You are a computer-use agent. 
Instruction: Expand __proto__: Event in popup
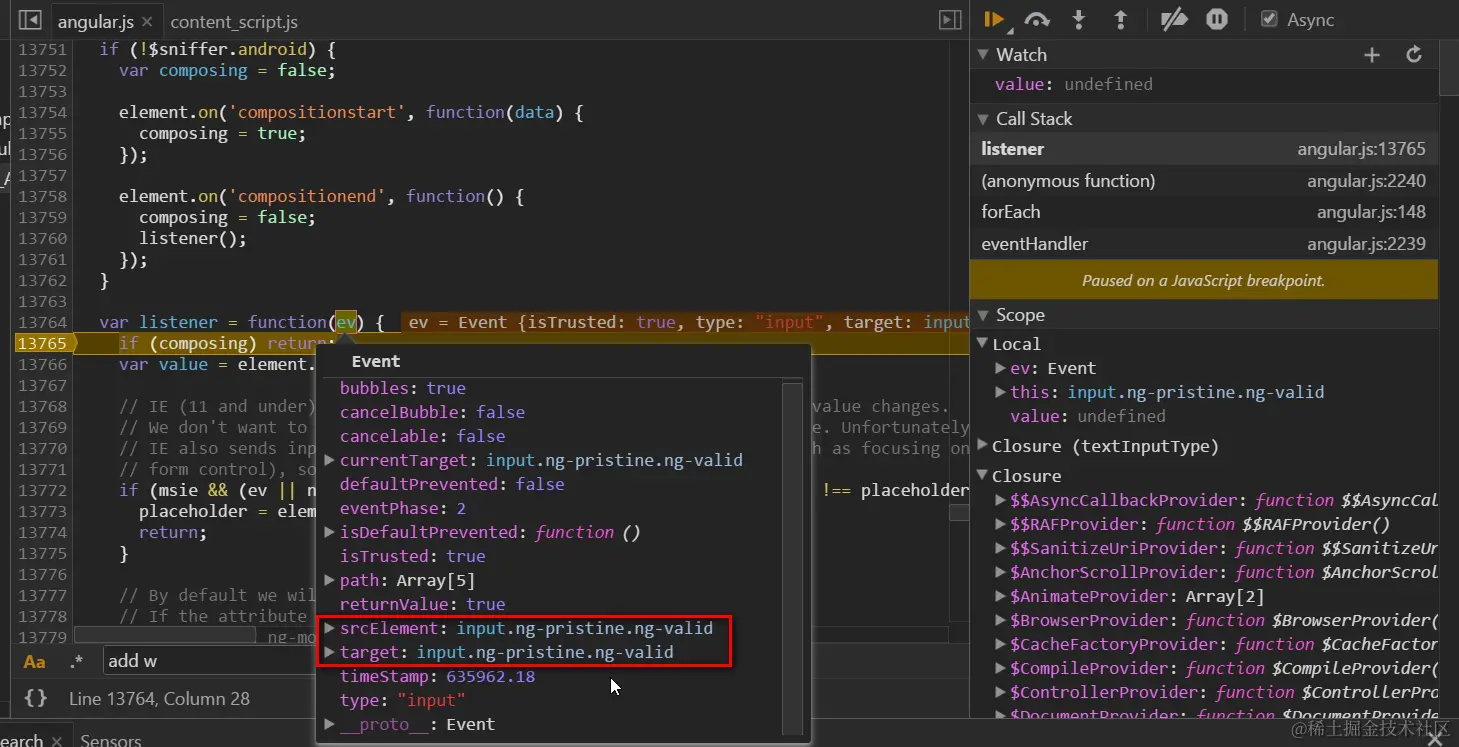330,724
